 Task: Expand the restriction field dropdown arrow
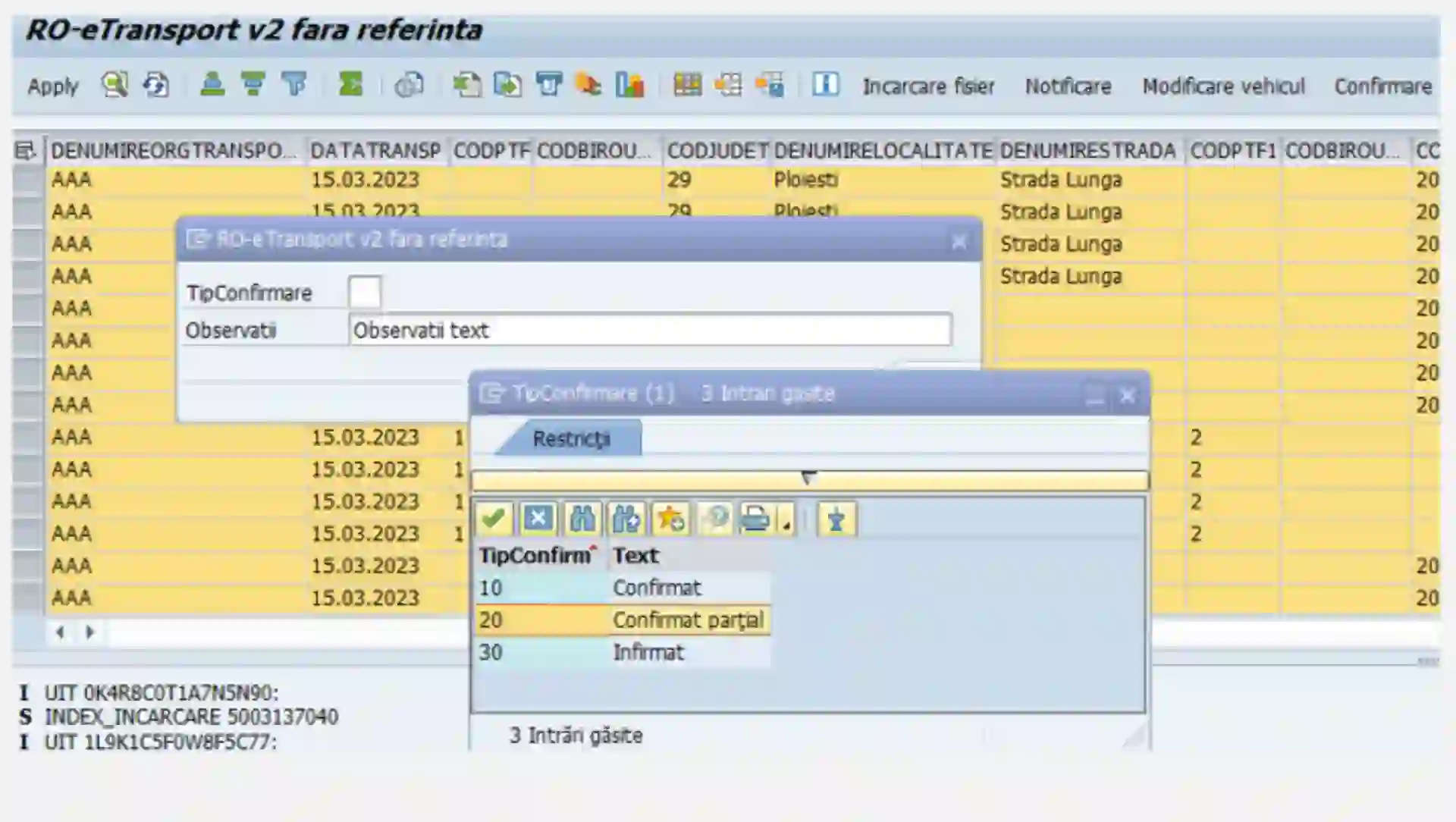(x=808, y=478)
